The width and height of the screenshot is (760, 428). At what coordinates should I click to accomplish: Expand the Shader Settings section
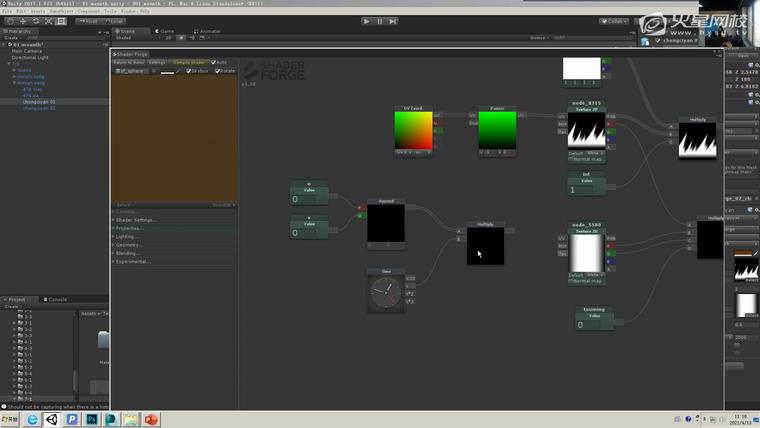click(x=136, y=220)
